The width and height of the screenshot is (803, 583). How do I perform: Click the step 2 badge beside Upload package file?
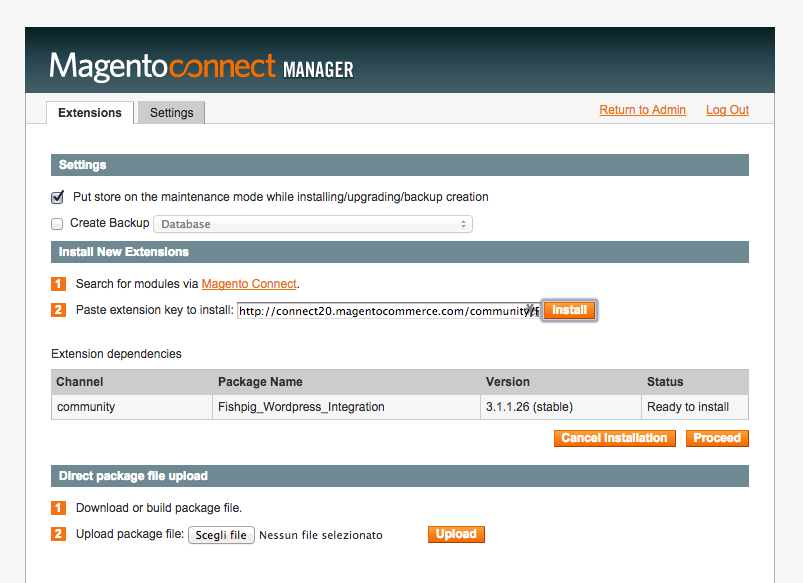[x=58, y=534]
